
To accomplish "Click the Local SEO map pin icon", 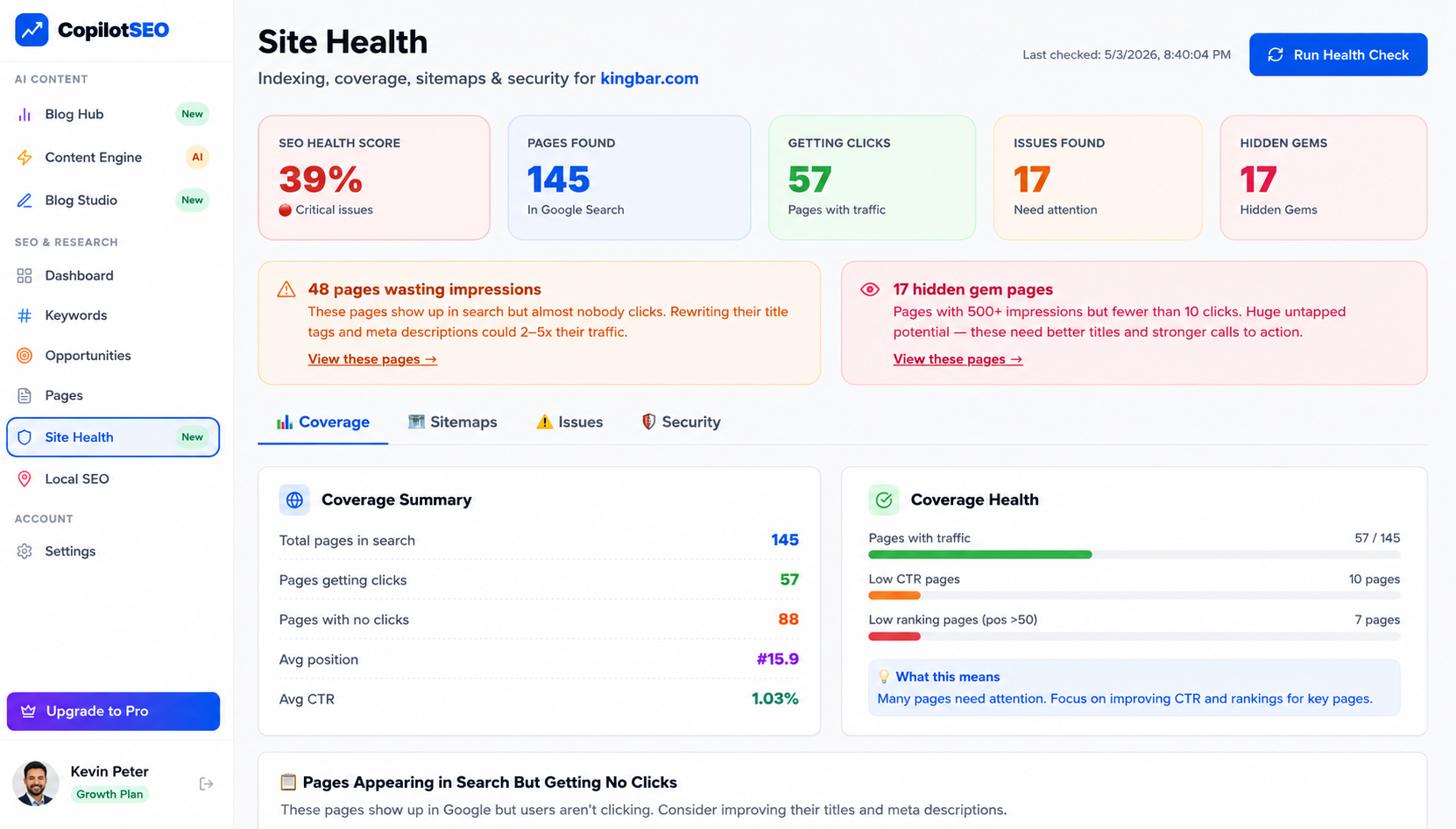I will click(25, 479).
